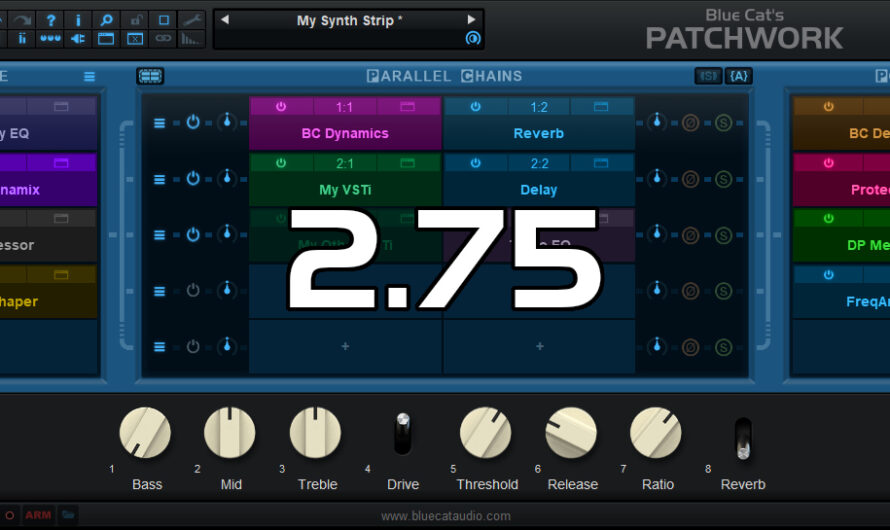Select the Delay plugin slot
The image size is (890, 530).
tap(539, 190)
